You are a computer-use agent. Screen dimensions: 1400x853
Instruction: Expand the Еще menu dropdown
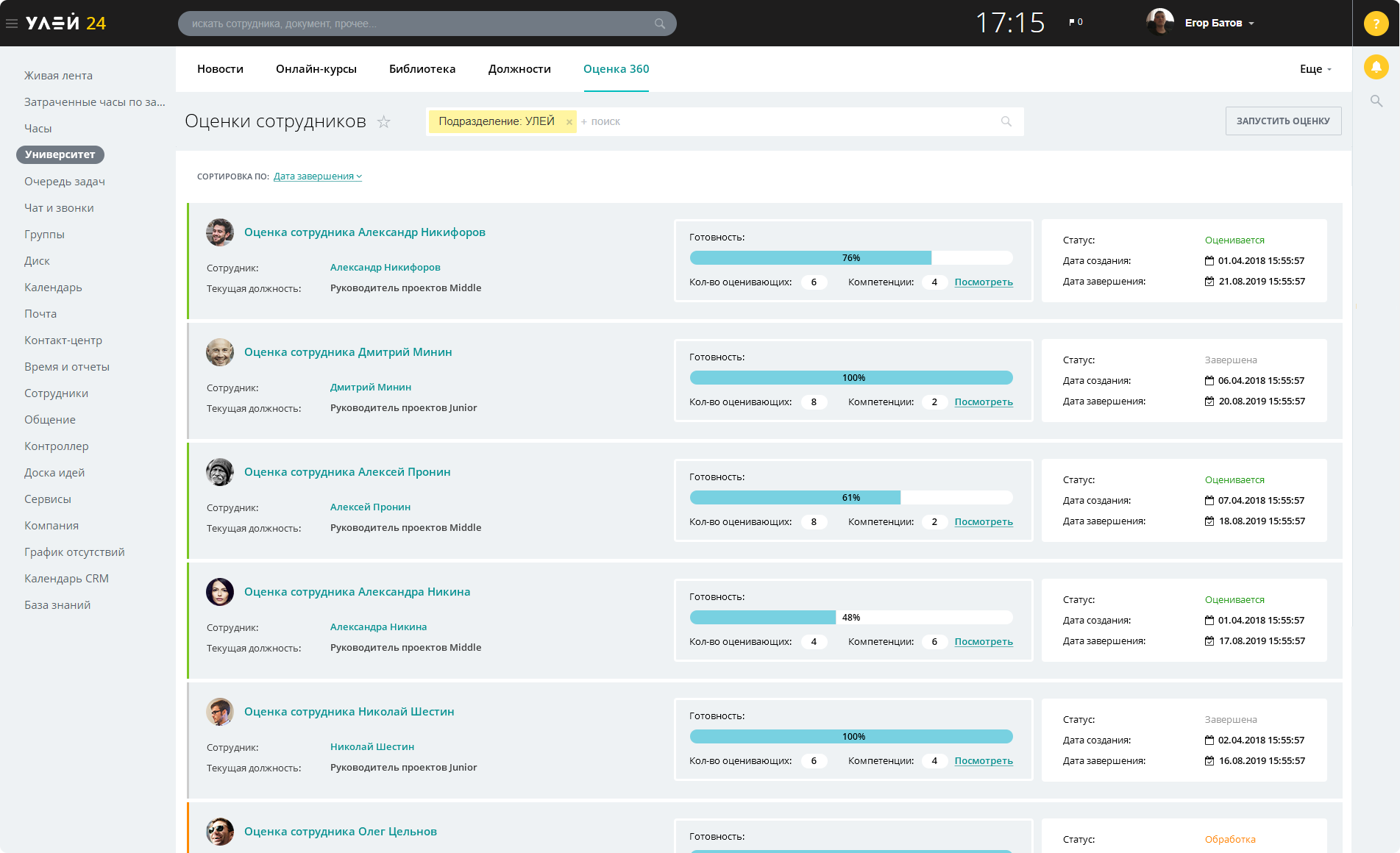click(x=1316, y=69)
